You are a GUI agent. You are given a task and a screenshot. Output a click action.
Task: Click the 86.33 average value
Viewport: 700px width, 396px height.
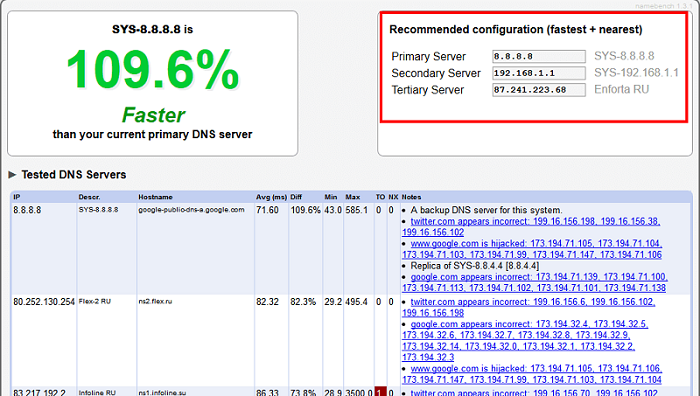point(267,392)
